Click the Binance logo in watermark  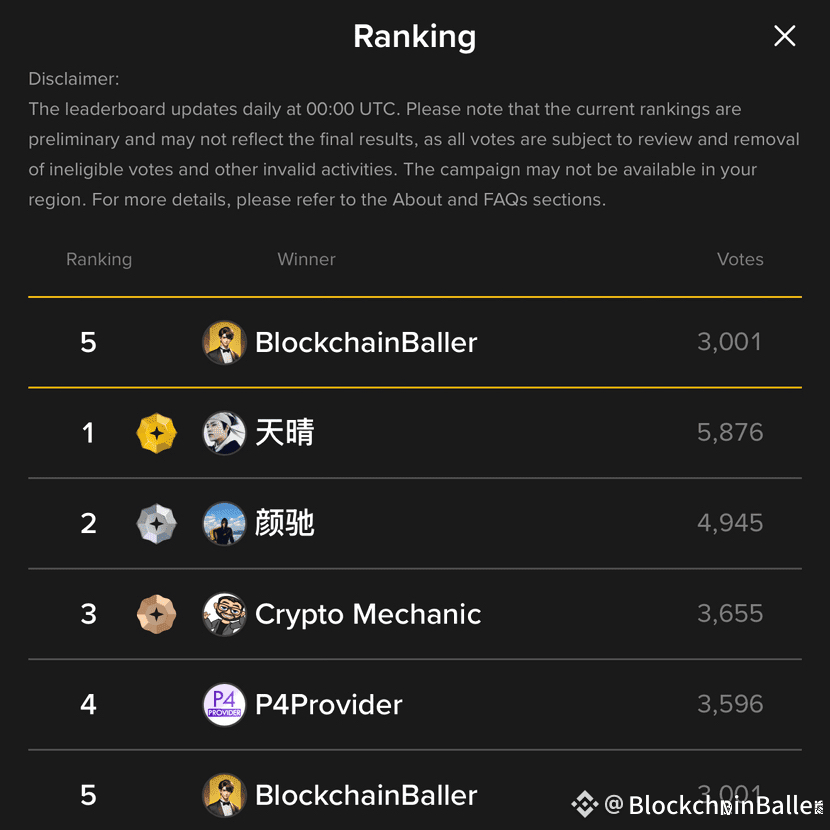pos(585,804)
